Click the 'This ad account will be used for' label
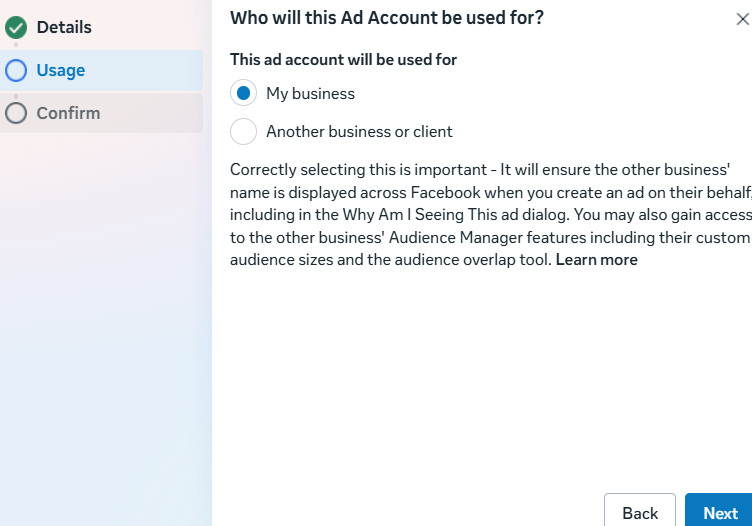The width and height of the screenshot is (752, 526). click(x=343, y=60)
